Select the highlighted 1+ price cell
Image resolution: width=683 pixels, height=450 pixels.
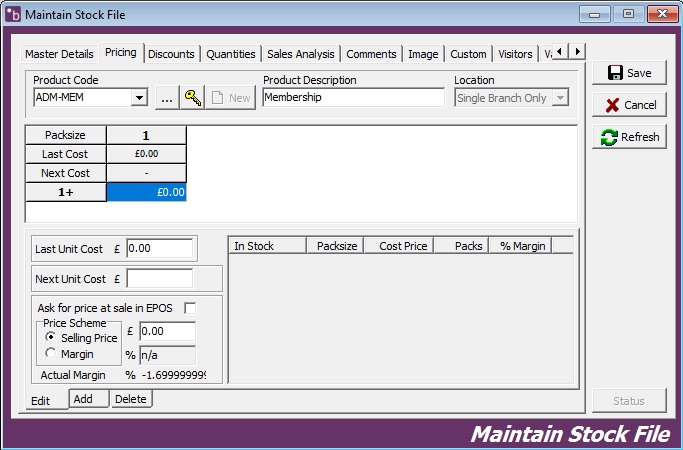[x=146, y=192]
